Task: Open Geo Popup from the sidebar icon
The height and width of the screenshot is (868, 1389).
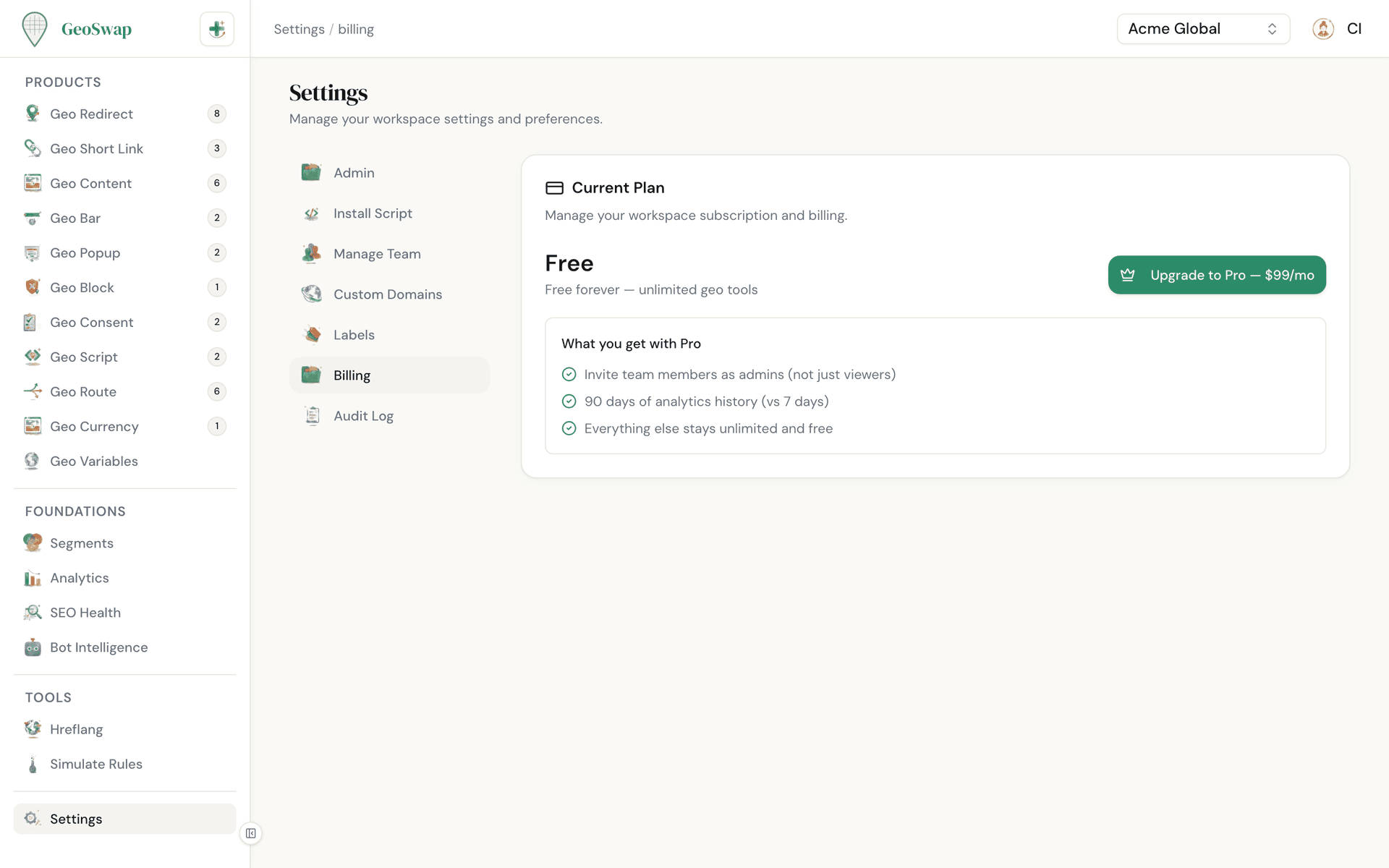Action: pyautogui.click(x=32, y=252)
